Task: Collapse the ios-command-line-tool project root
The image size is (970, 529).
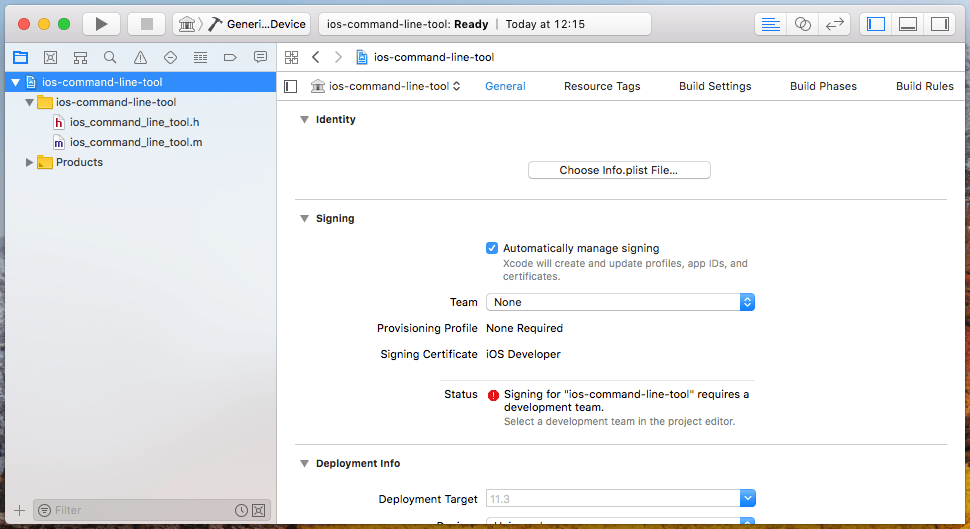Action: (15, 82)
